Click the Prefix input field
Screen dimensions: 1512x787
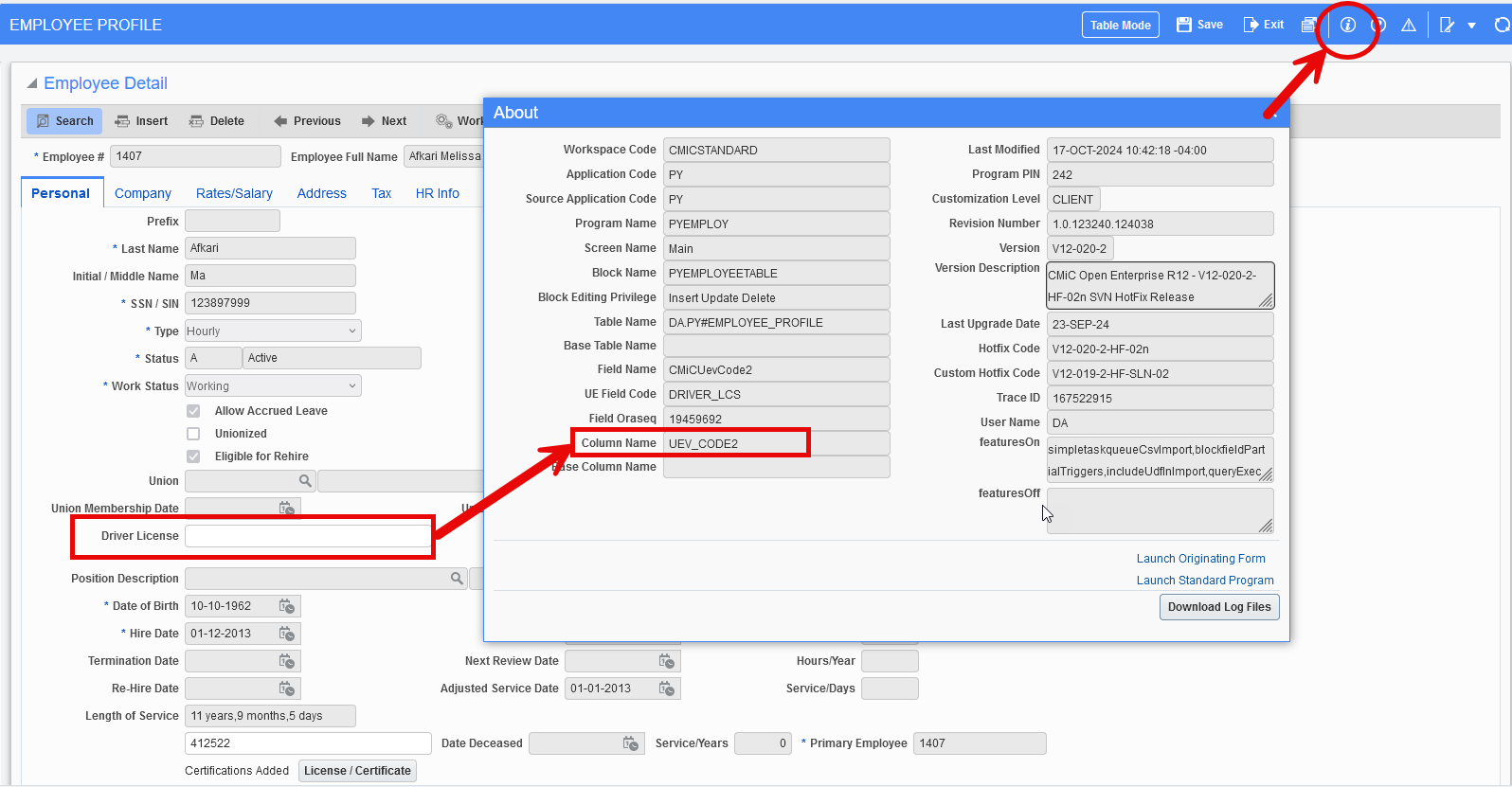(232, 221)
